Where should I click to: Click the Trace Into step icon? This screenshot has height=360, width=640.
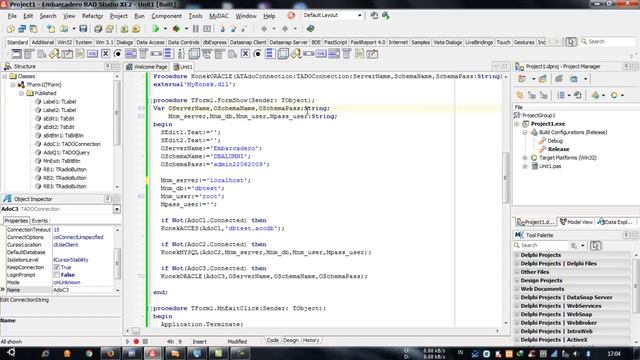pyautogui.click(x=223, y=29)
